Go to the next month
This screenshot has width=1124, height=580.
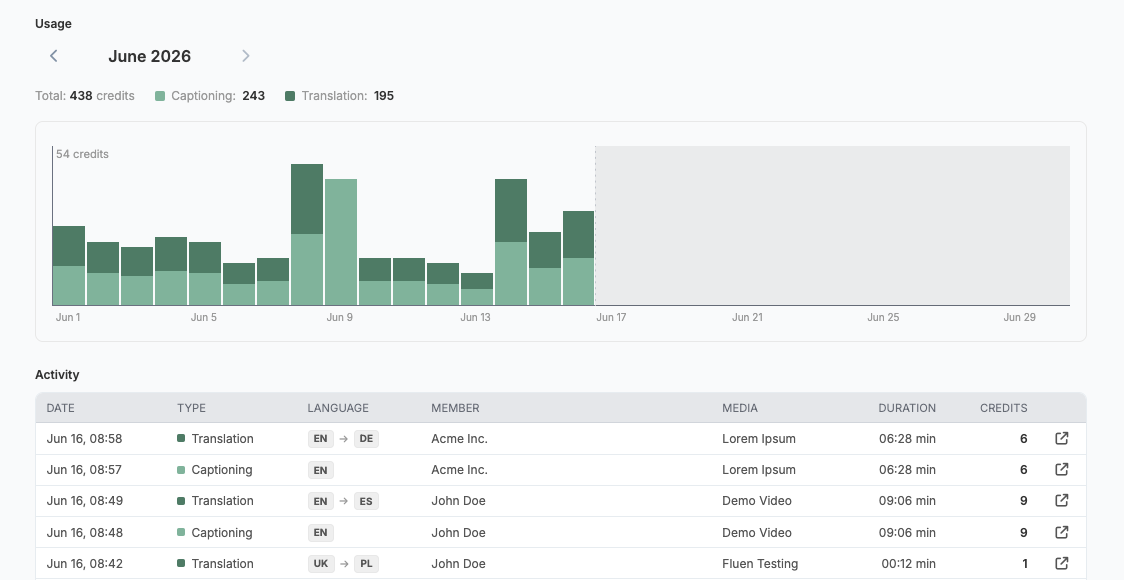point(246,56)
